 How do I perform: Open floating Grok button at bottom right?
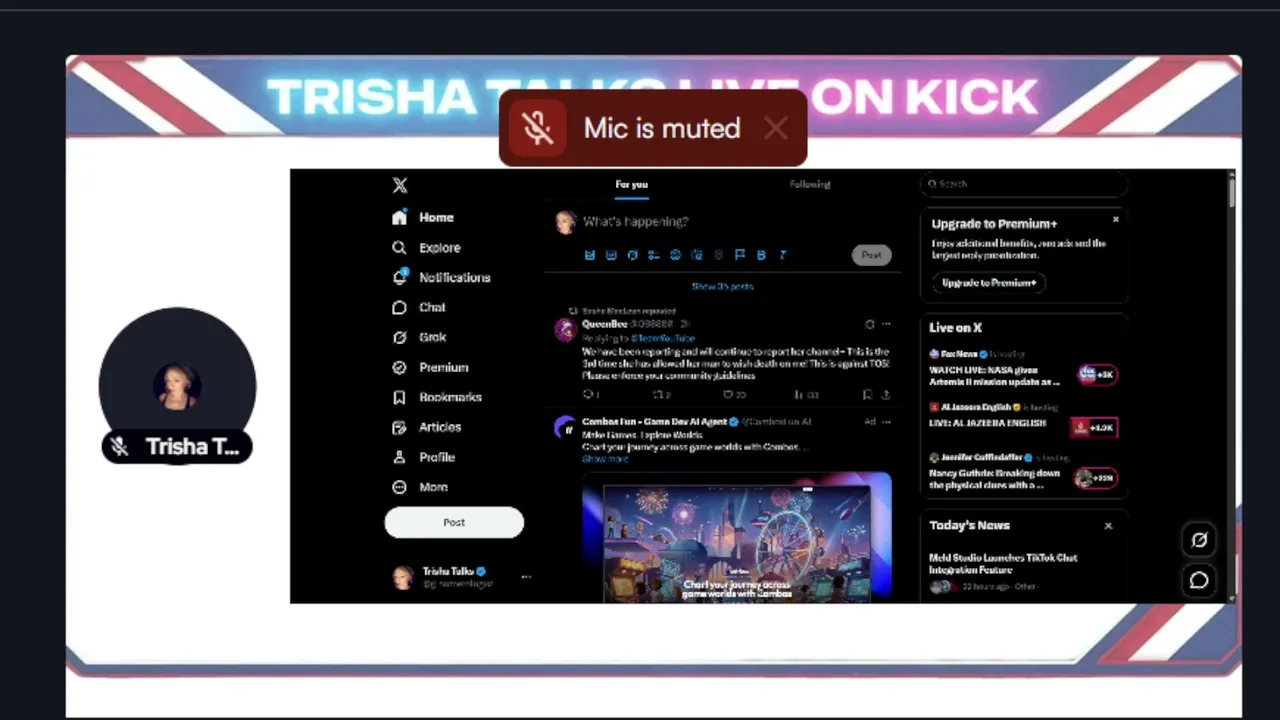(1199, 540)
